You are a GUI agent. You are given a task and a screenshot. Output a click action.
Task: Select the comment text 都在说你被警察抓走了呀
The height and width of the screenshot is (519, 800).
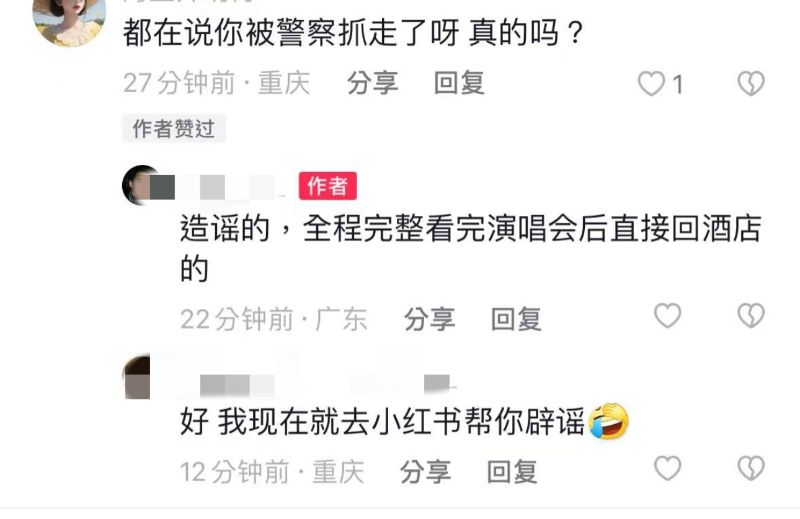291,33
